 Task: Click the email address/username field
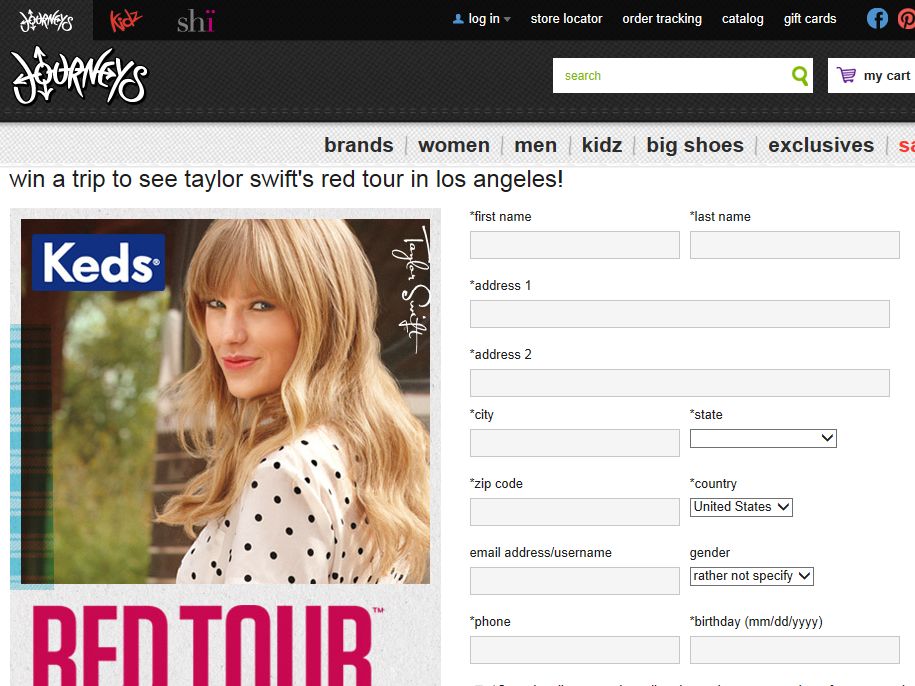click(x=575, y=580)
